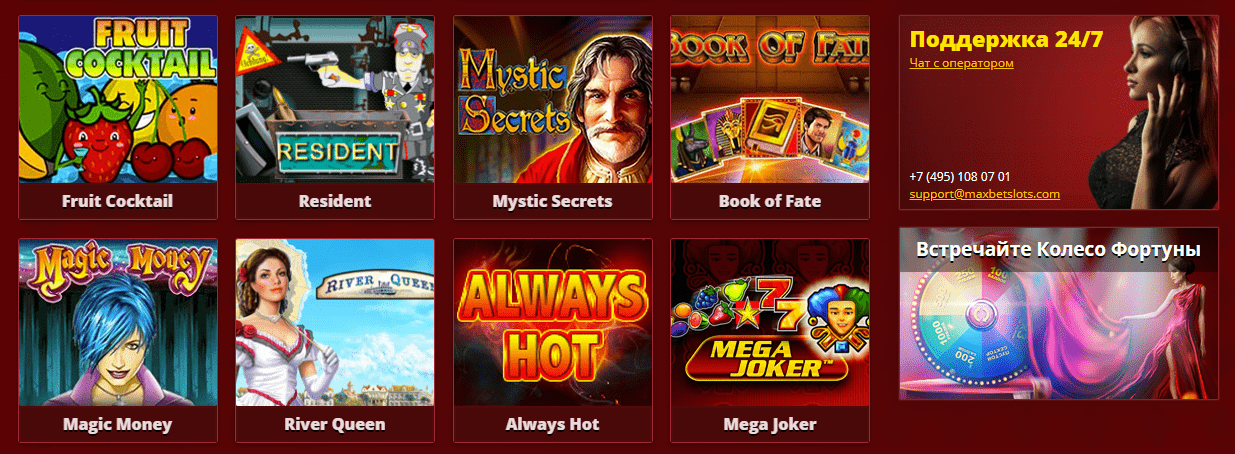
Task: Open the Fruit Cocktail game thumbnail
Action: click(x=117, y=99)
